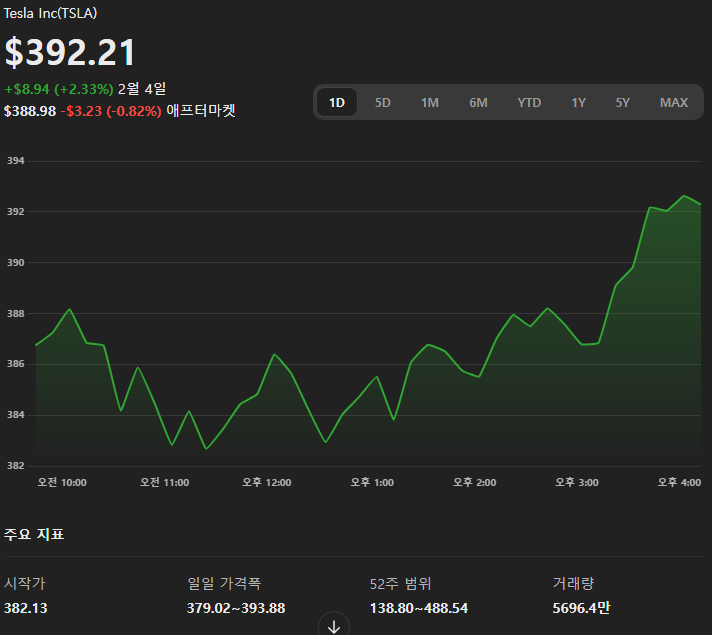The width and height of the screenshot is (712, 635).
Task: Click the $392.21 current price
Action: click(70, 52)
